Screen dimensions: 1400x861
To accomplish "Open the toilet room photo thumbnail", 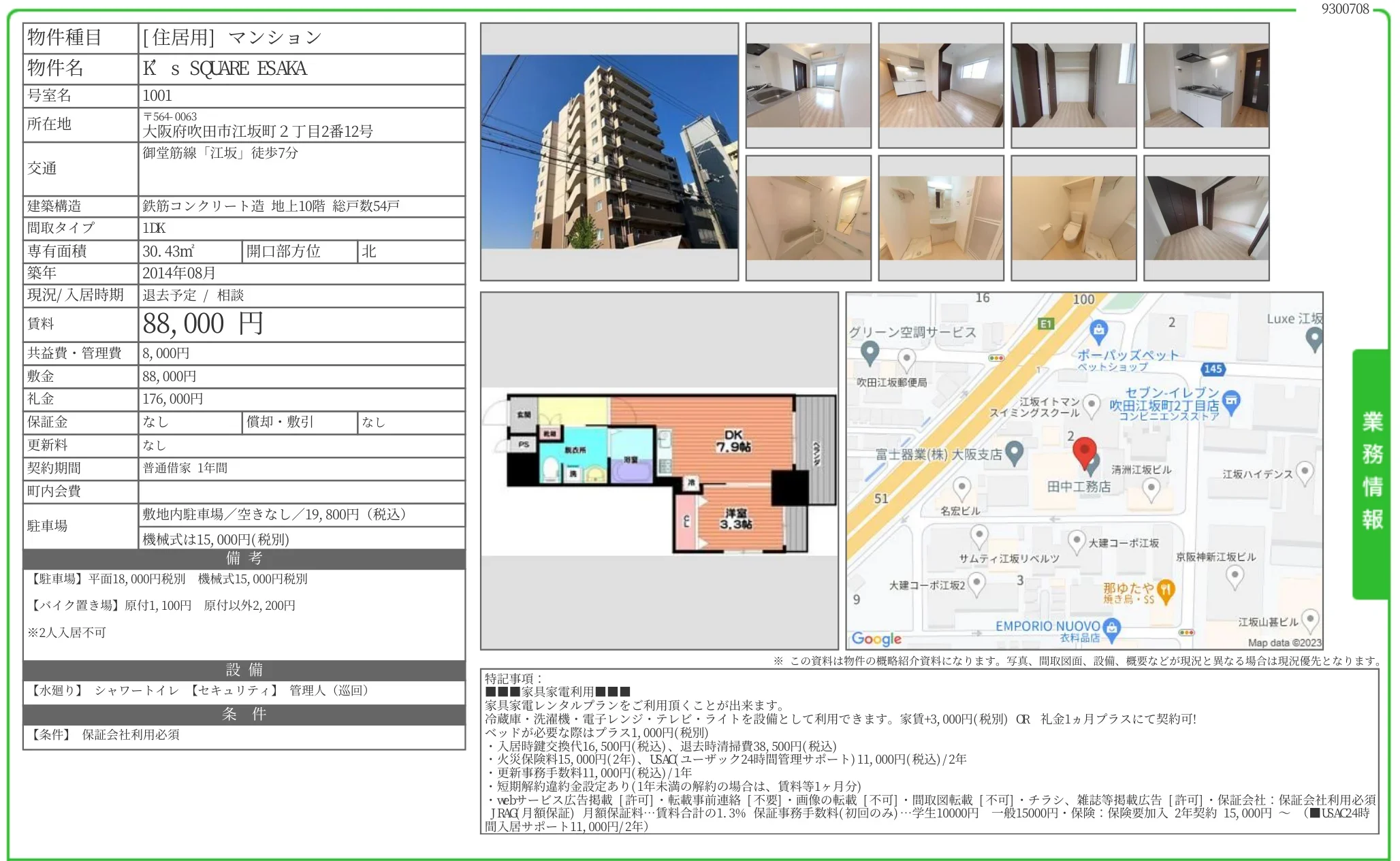I will (x=1073, y=218).
